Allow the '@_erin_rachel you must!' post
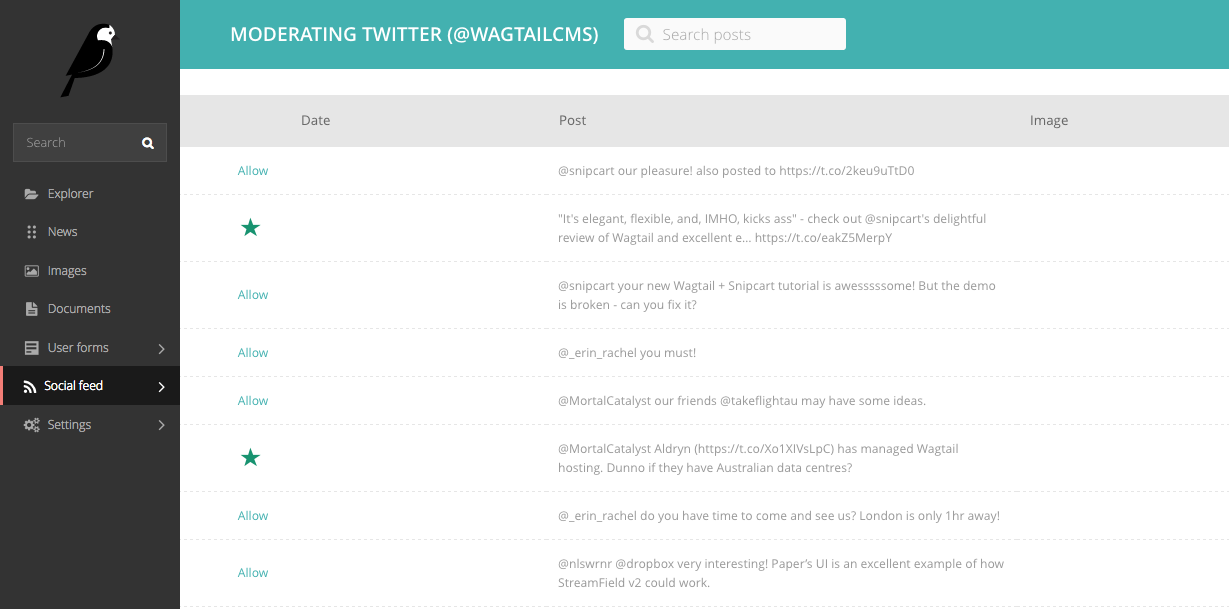 (253, 353)
